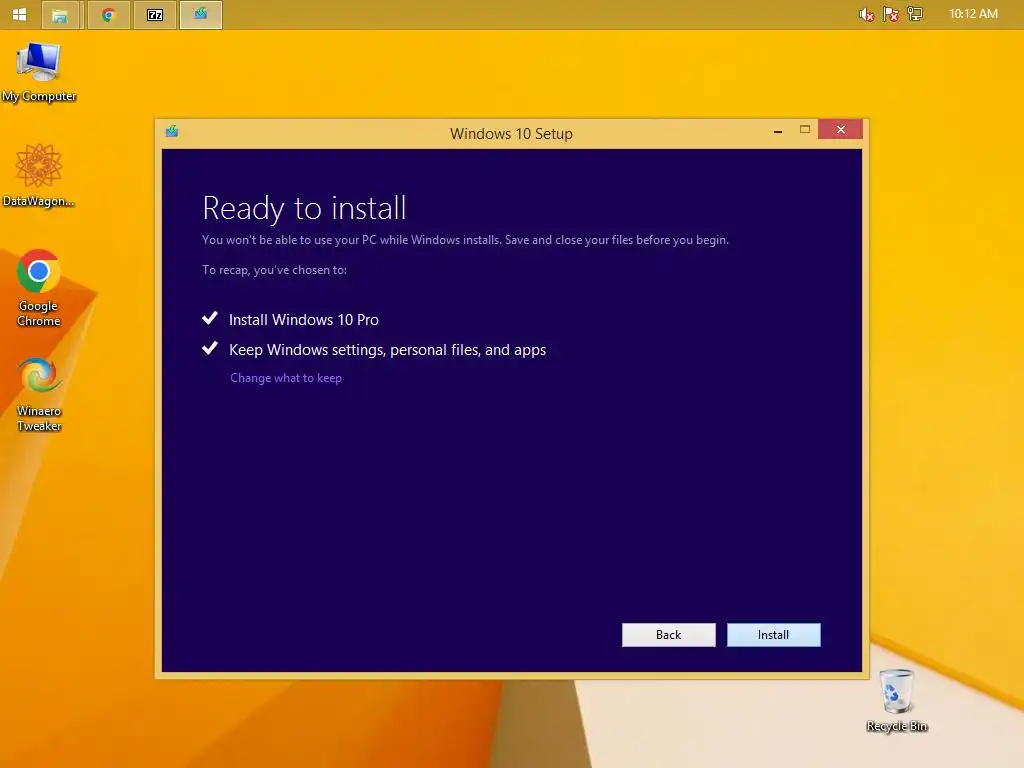Click the Ready to install heading
Screen dimensions: 1024x768
[x=304, y=208]
